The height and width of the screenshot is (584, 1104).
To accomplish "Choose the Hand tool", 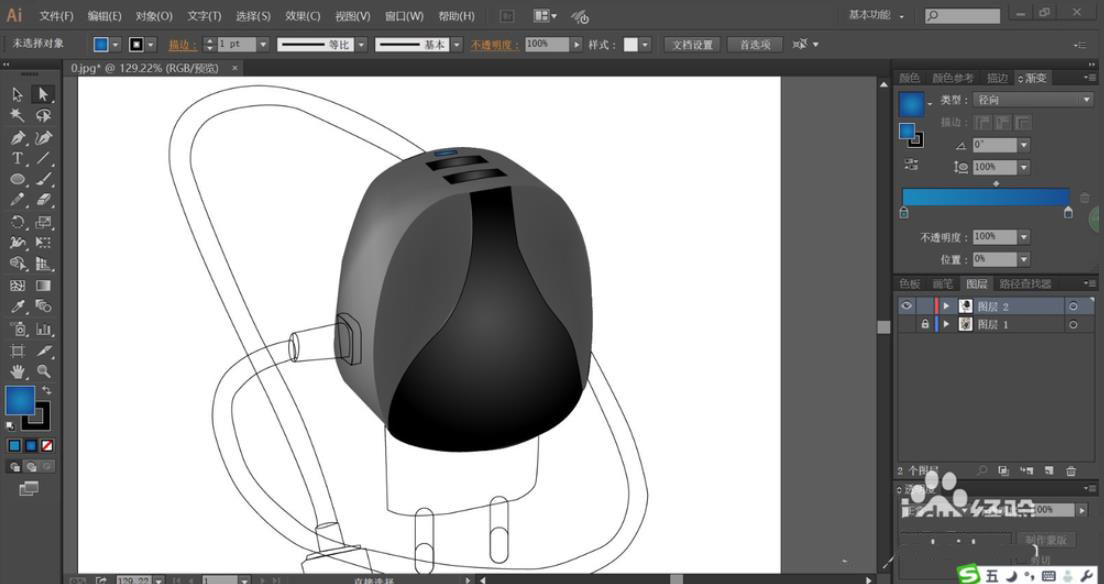I will tap(18, 371).
